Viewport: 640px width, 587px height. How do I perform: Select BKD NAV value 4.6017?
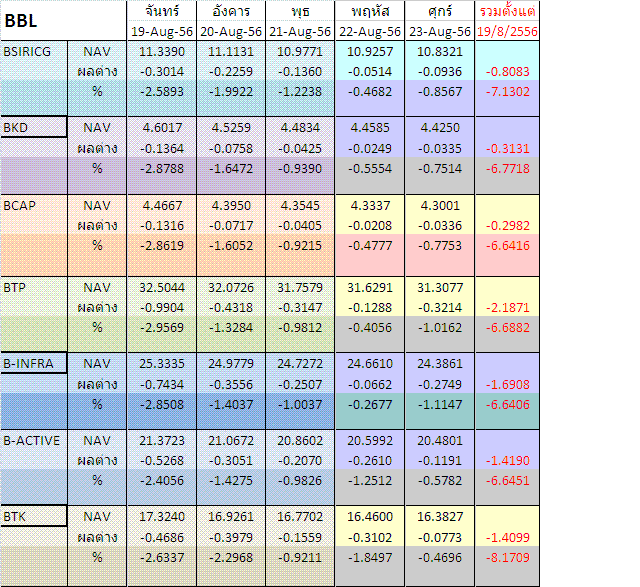coord(162,127)
